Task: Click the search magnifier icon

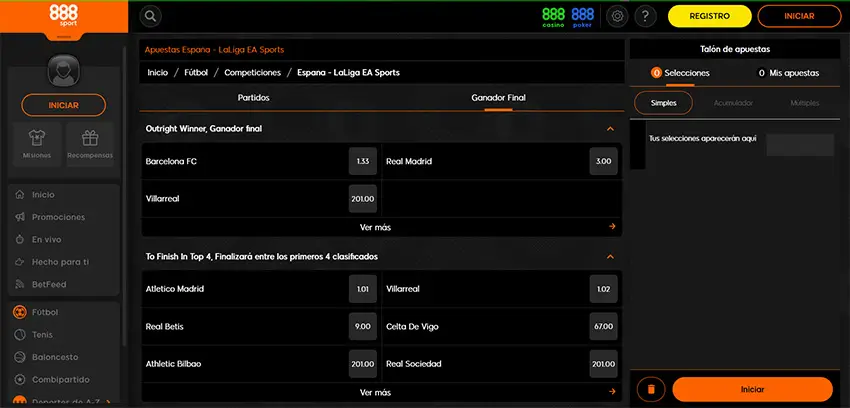Action: click(x=150, y=16)
